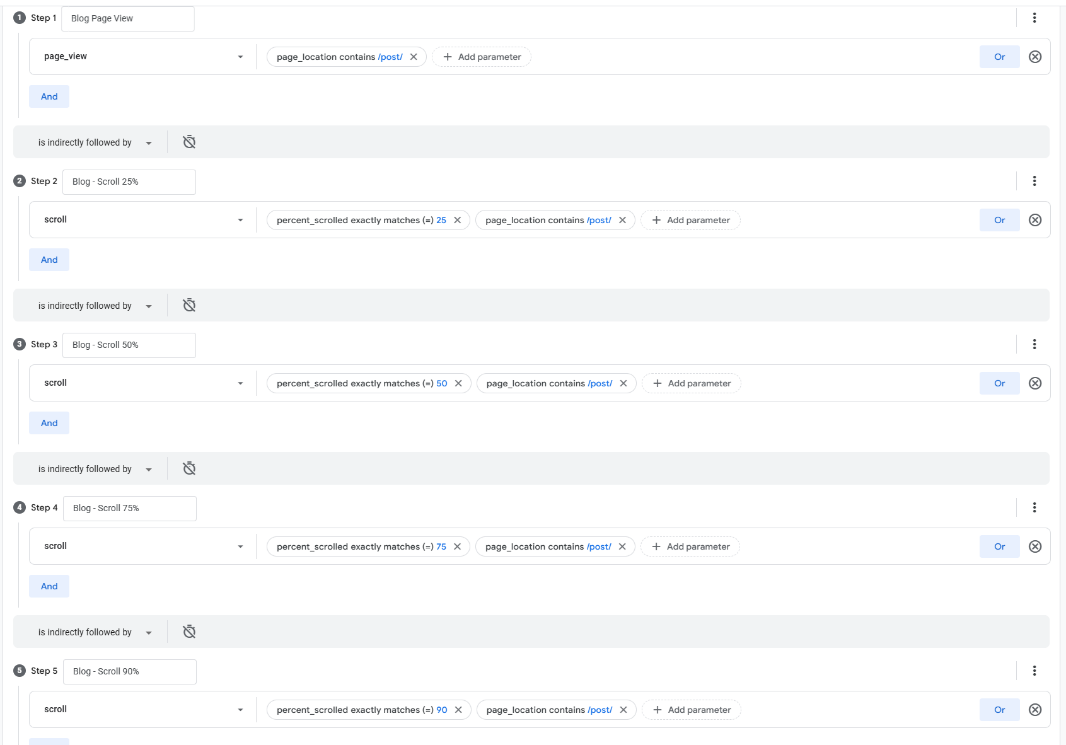Remove the page_view condition in Step 1
Screen dimensions: 1066x745
[1035, 57]
